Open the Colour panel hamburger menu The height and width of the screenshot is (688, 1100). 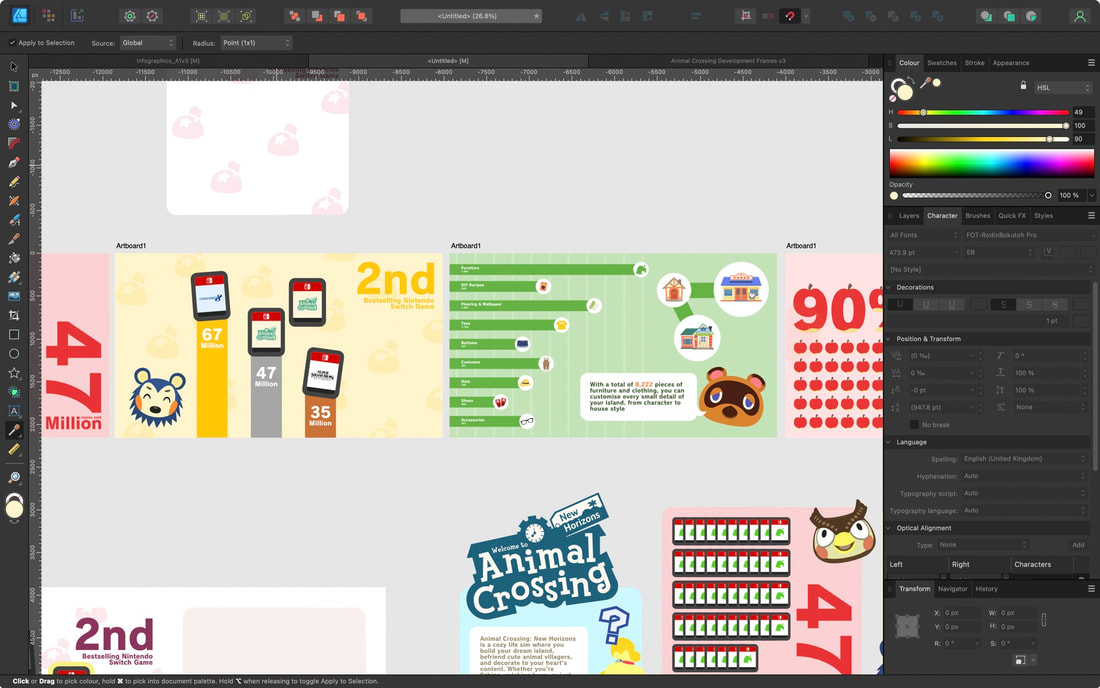coord(1091,62)
